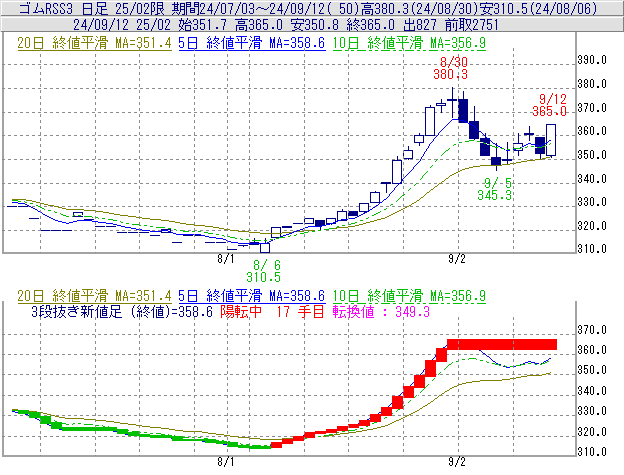Image resolution: width=624 pixels, height=475 pixels.
Task: Click the long red horizontal bar in lower chart
Action: click(502, 345)
